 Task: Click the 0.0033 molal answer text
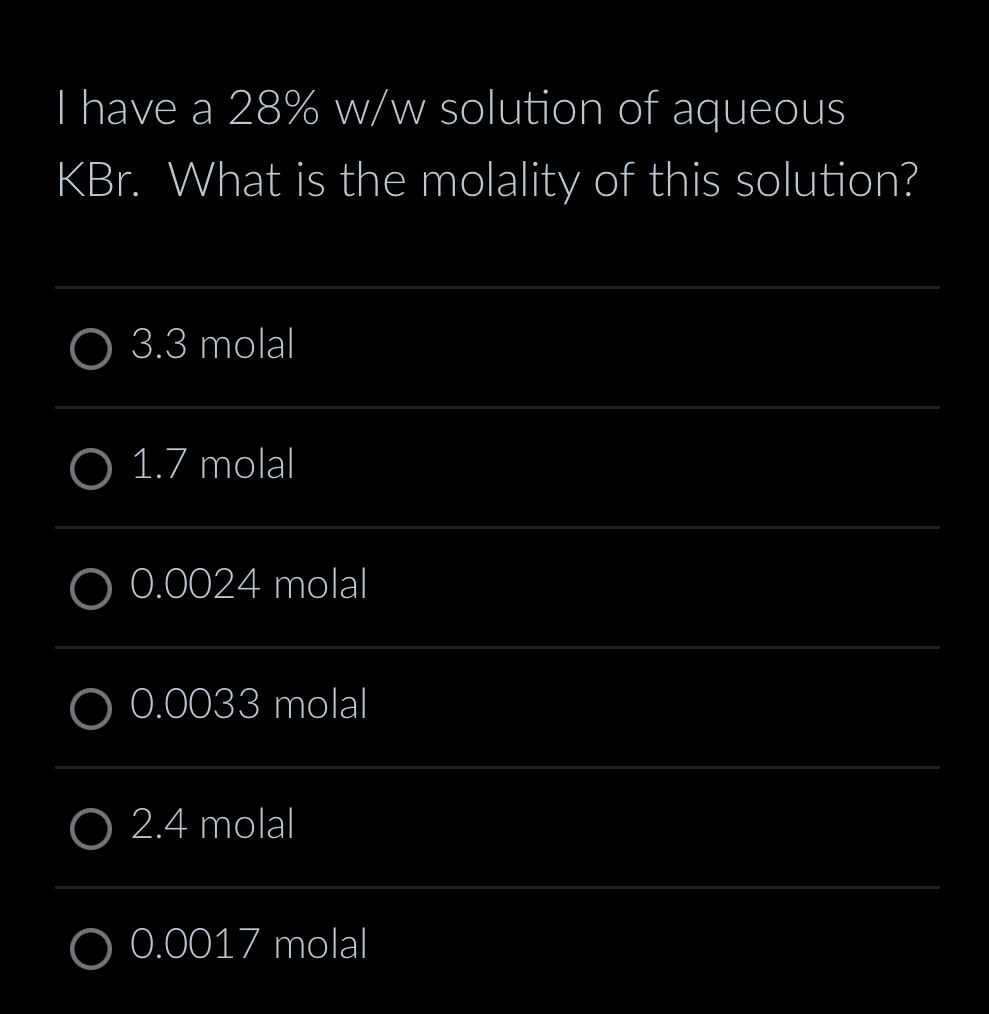tap(248, 705)
